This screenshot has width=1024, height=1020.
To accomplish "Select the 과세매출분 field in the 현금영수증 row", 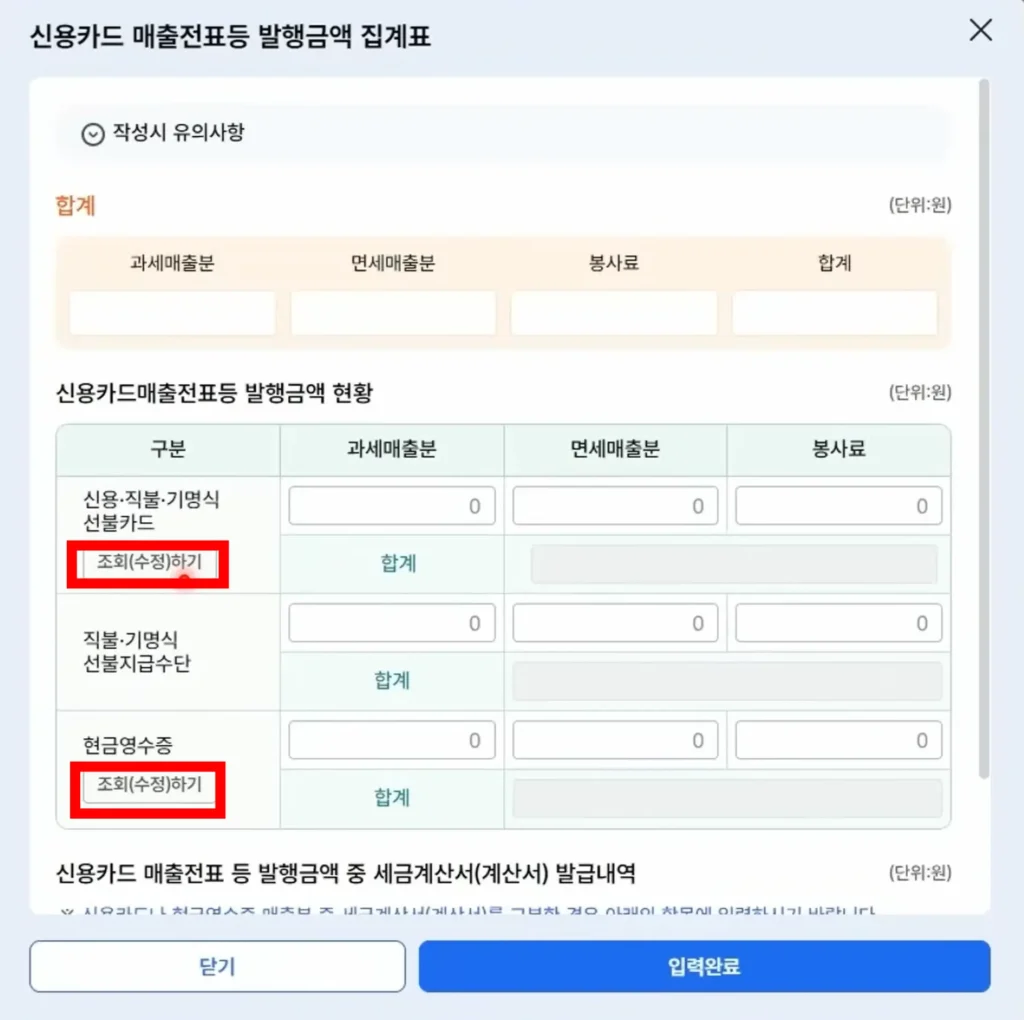I will click(x=392, y=740).
